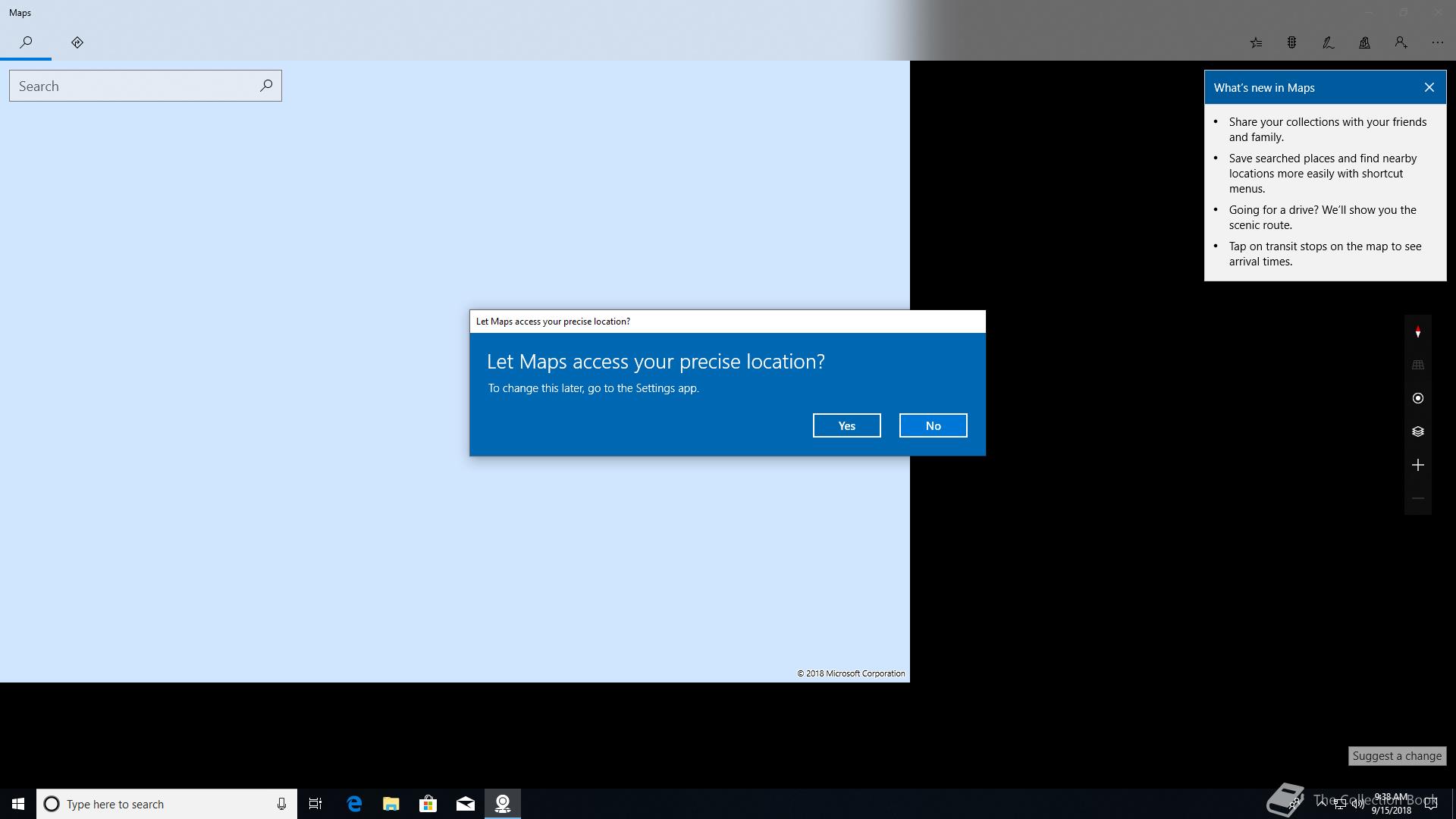The width and height of the screenshot is (1456, 819).
Task: Zoom in with the plus icon
Action: click(x=1417, y=465)
